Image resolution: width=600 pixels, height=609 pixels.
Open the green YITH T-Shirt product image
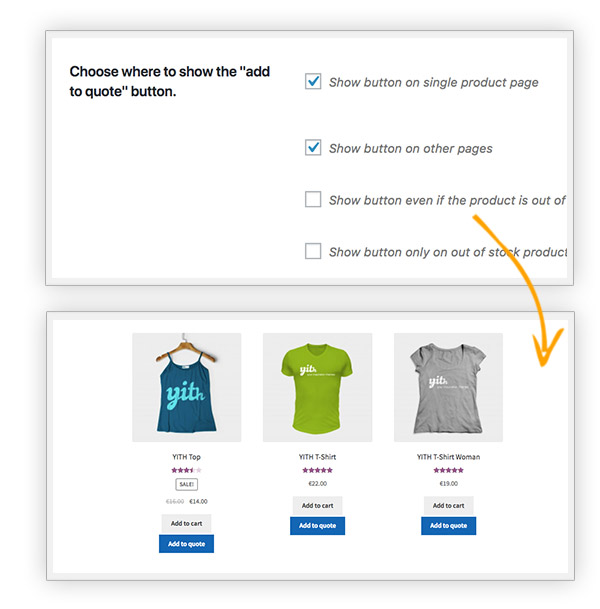(317, 387)
